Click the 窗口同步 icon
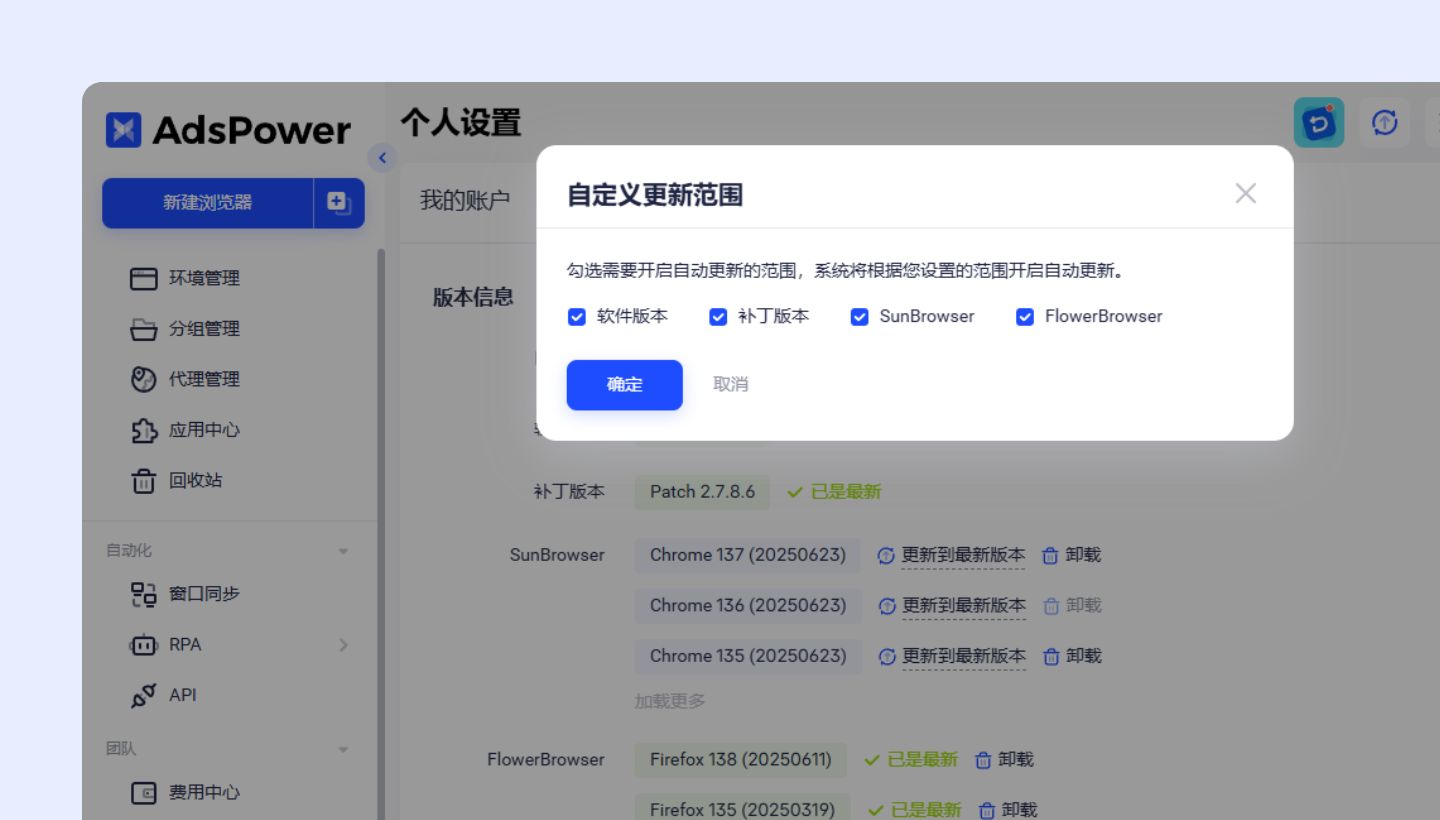The width and height of the screenshot is (1440, 820). pyautogui.click(x=144, y=595)
